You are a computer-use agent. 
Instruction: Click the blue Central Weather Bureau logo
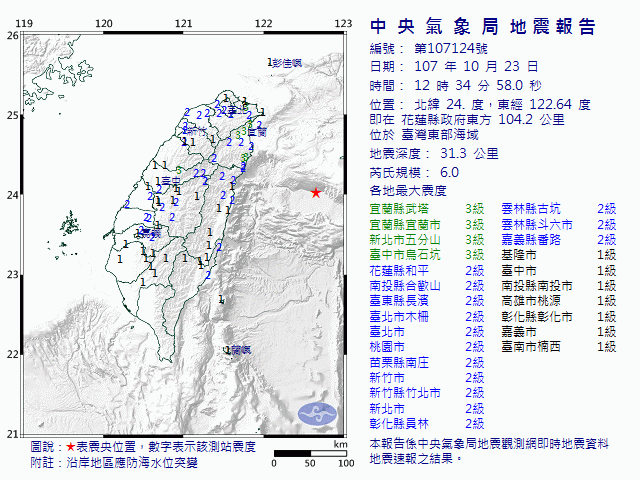pos(318,414)
